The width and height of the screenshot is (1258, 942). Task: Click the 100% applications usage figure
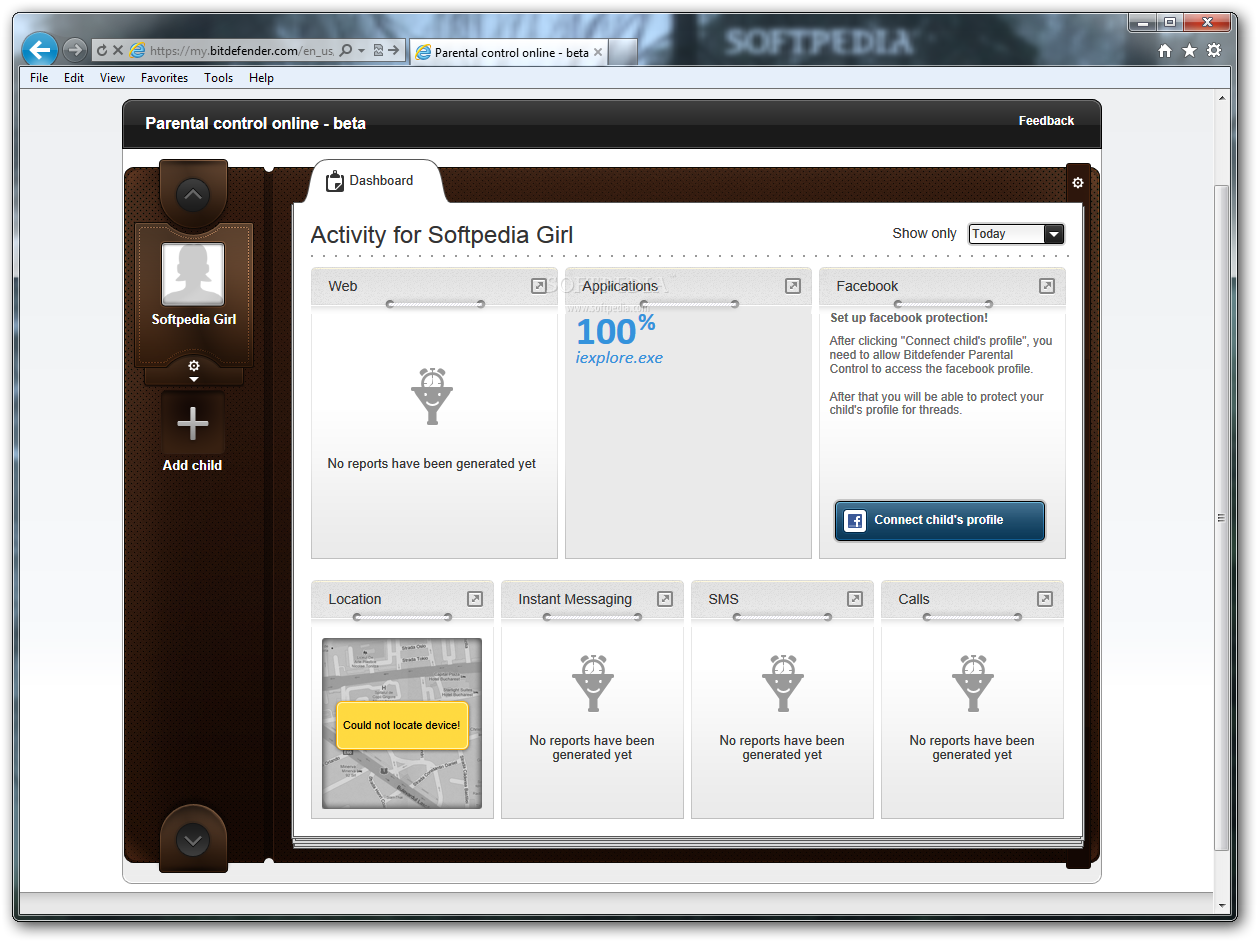coord(616,330)
